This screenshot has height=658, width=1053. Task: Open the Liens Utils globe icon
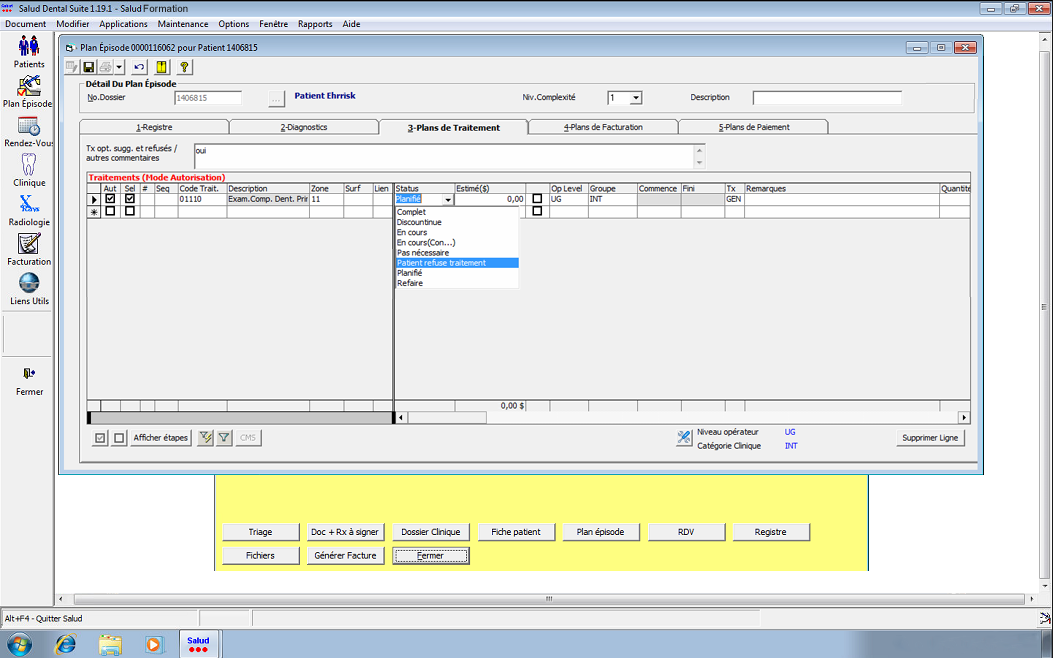(29, 283)
